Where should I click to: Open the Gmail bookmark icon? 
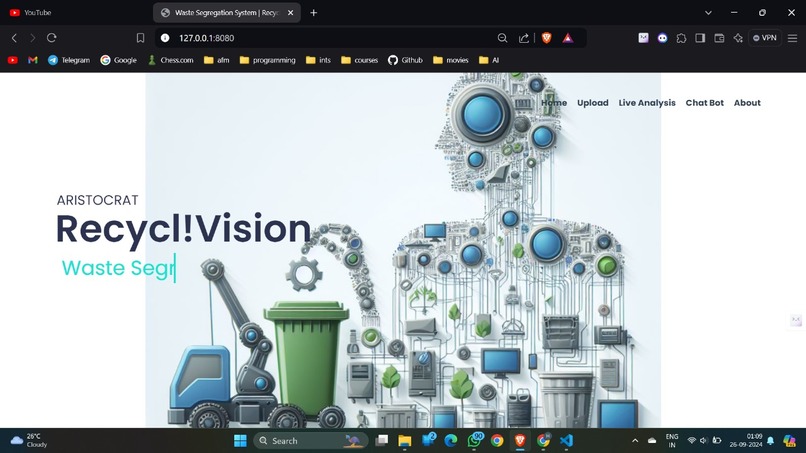click(33, 60)
